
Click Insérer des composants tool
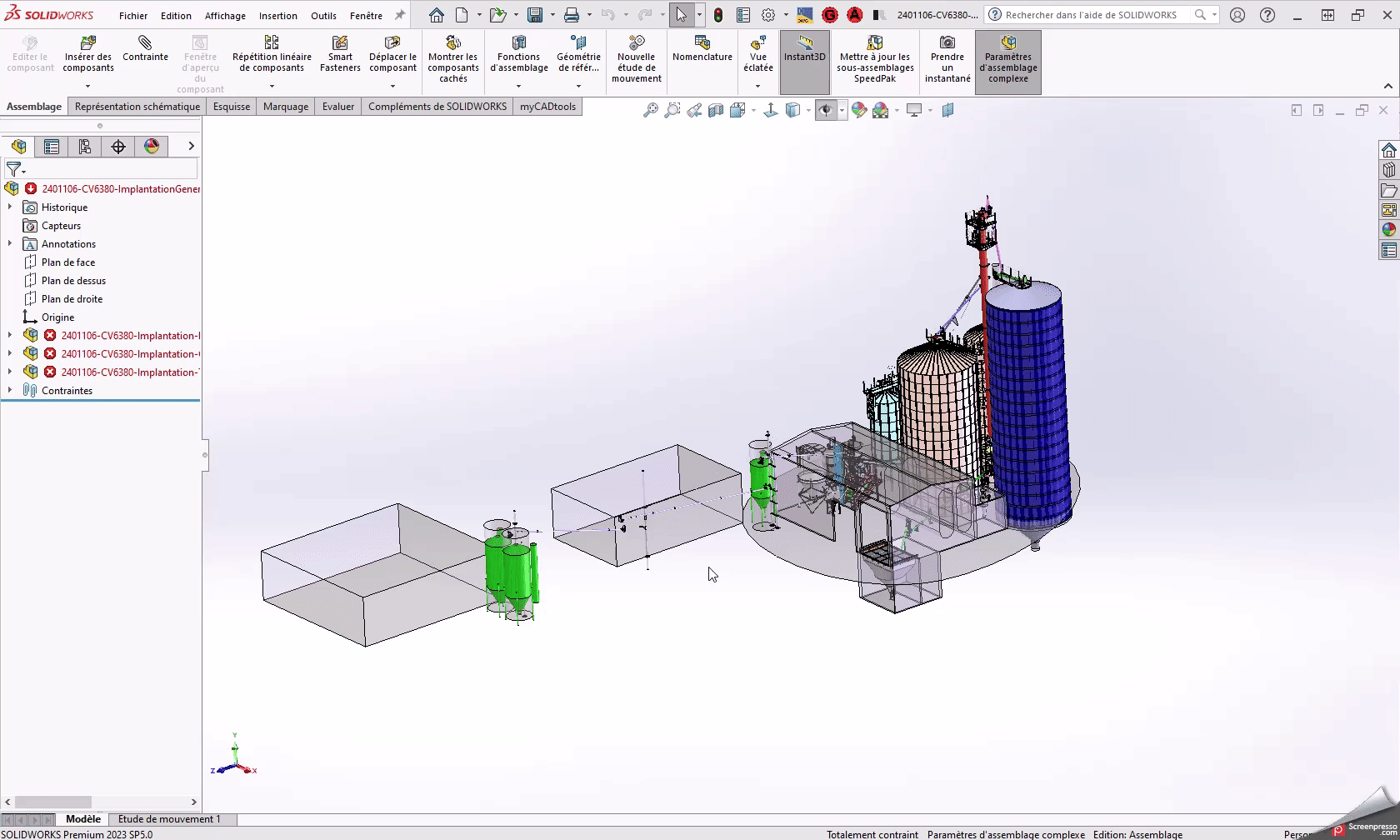tap(88, 55)
